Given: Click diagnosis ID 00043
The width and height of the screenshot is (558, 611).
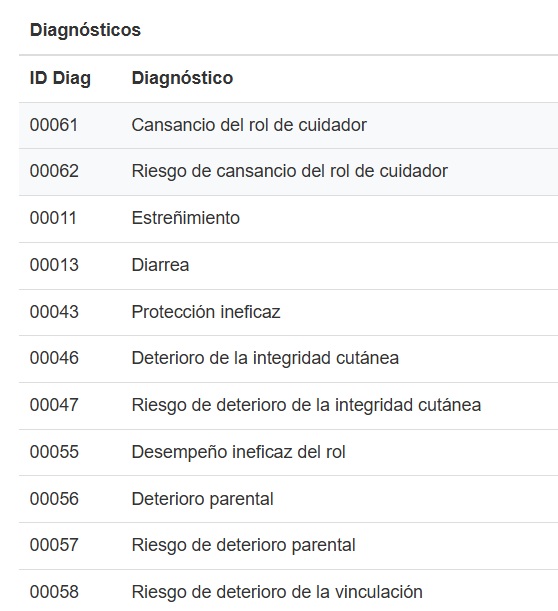Looking at the screenshot, I should pos(54,312).
